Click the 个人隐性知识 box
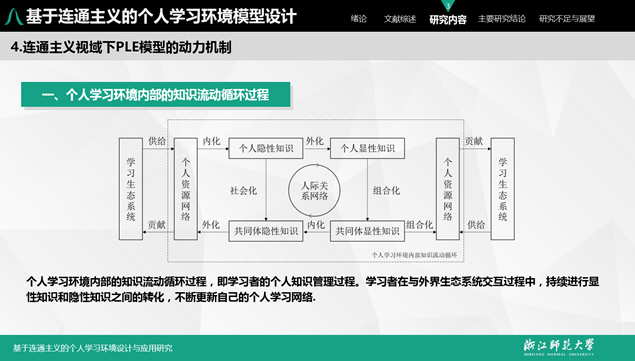This screenshot has height=361, width=635. [266, 148]
